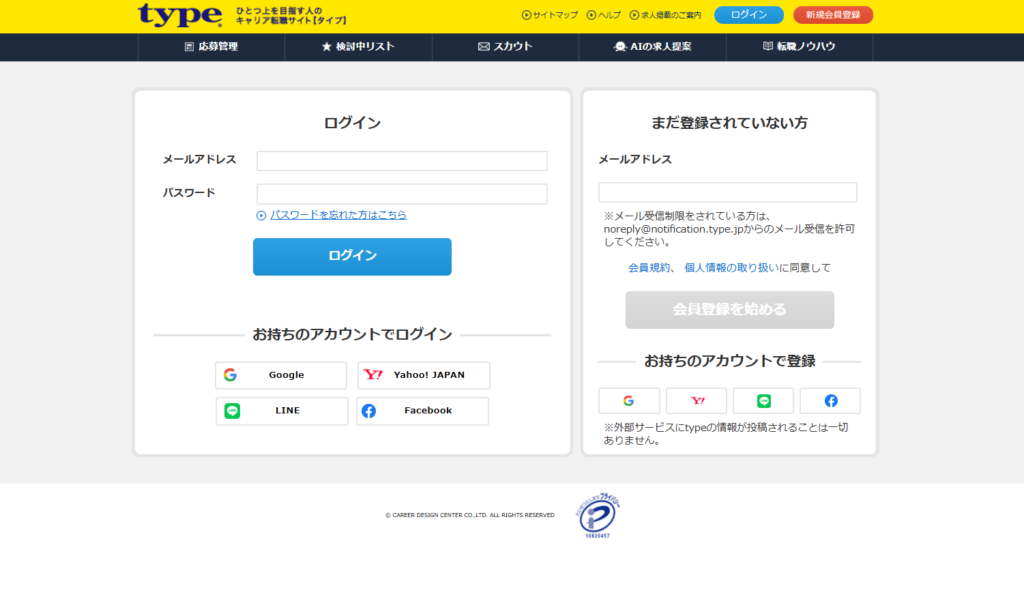Register using the Facebook icon
This screenshot has width=1024, height=616.
pyautogui.click(x=830, y=401)
